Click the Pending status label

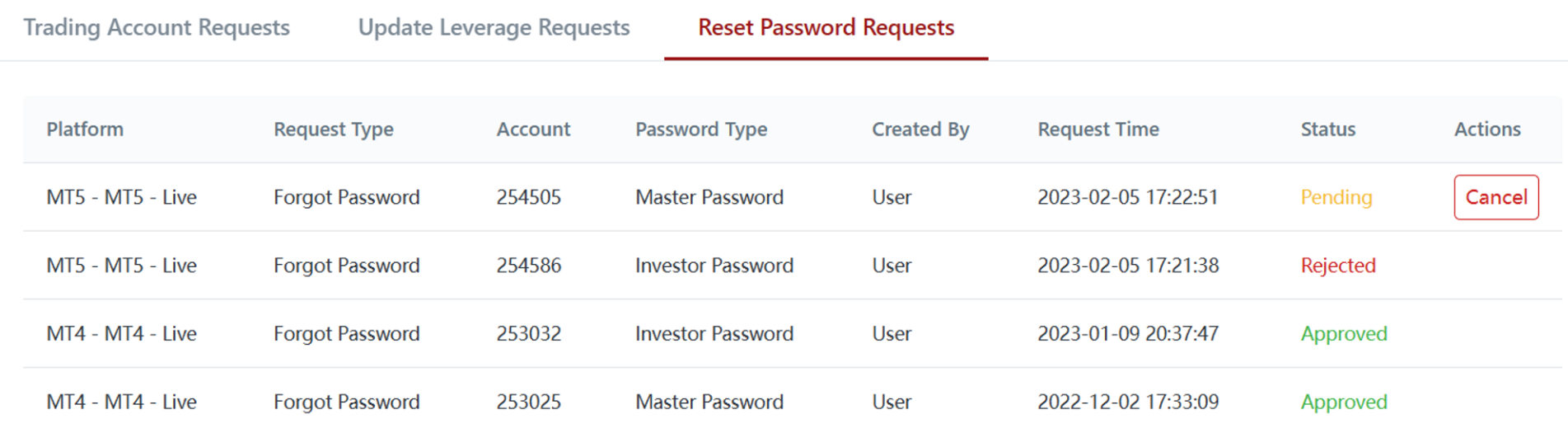1336,197
